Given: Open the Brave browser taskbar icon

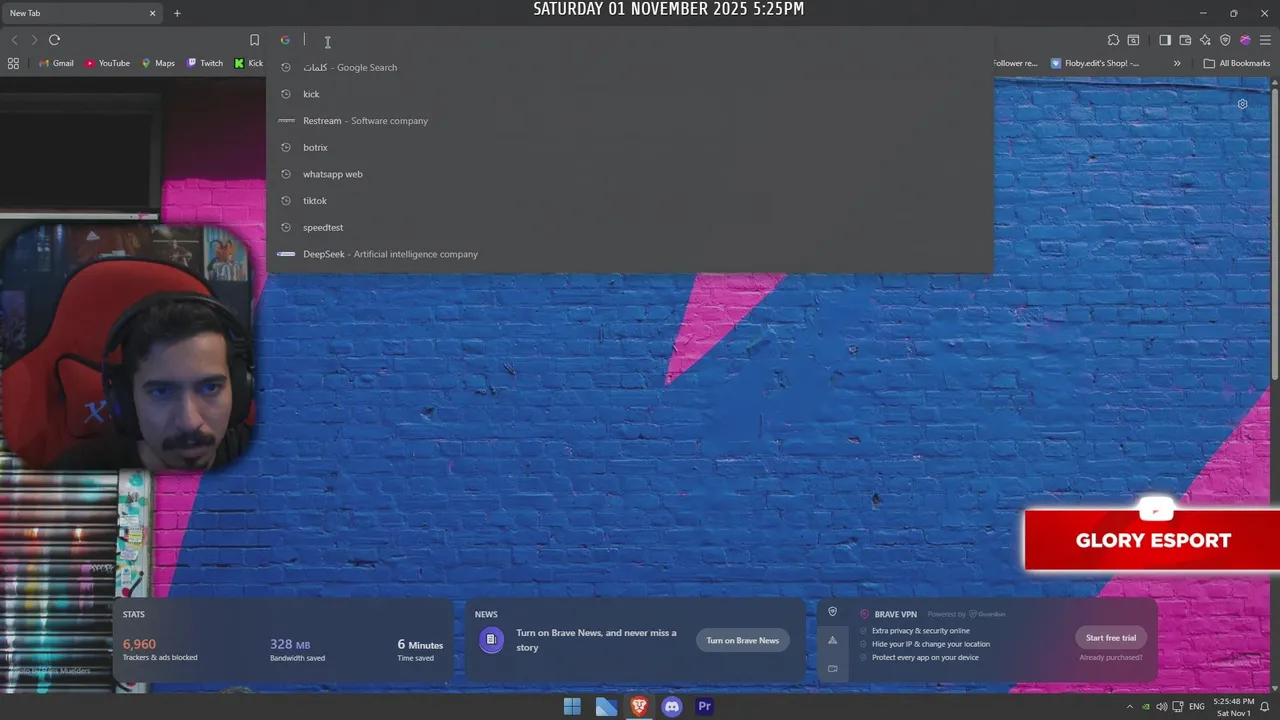Looking at the screenshot, I should point(639,707).
